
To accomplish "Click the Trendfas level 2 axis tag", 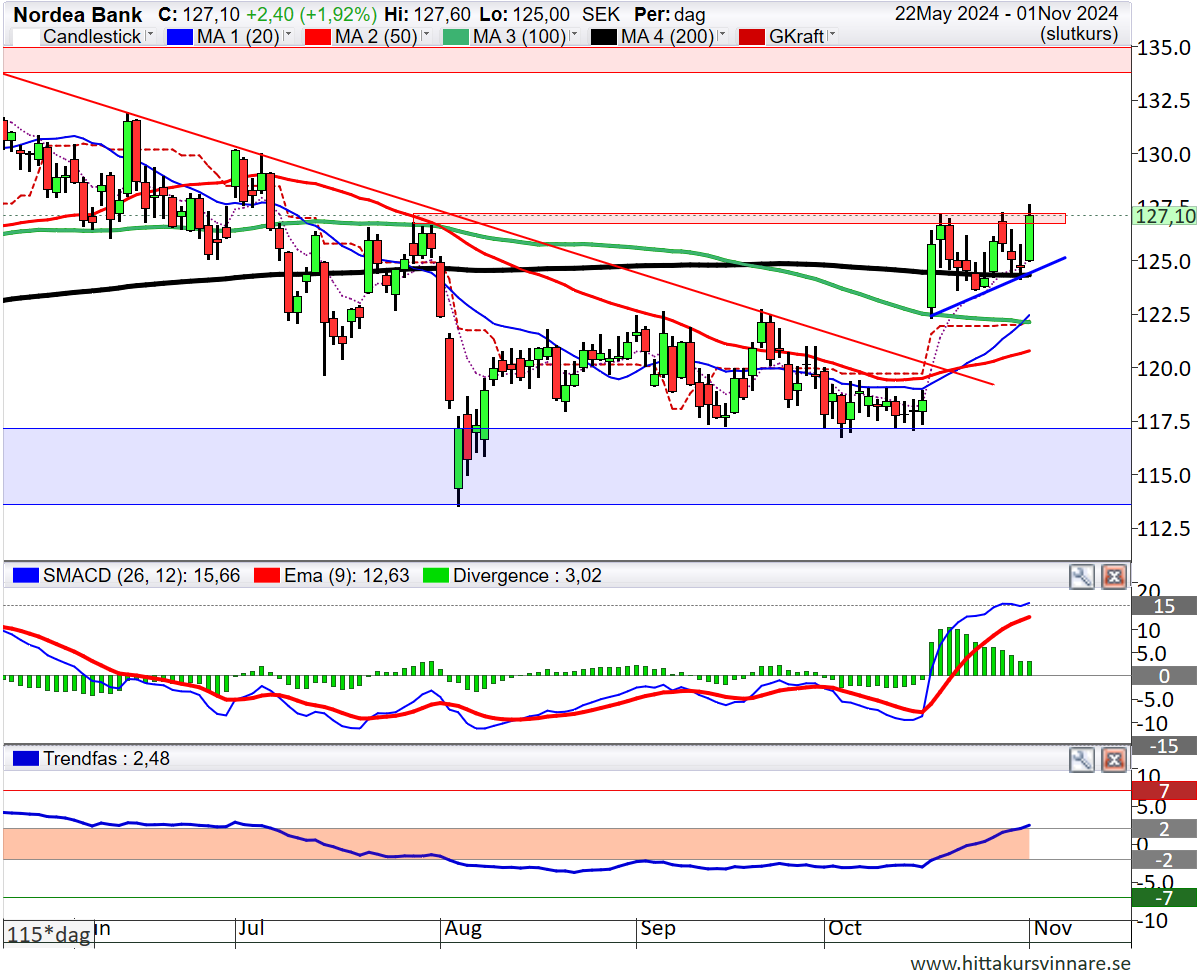I will [1164, 829].
